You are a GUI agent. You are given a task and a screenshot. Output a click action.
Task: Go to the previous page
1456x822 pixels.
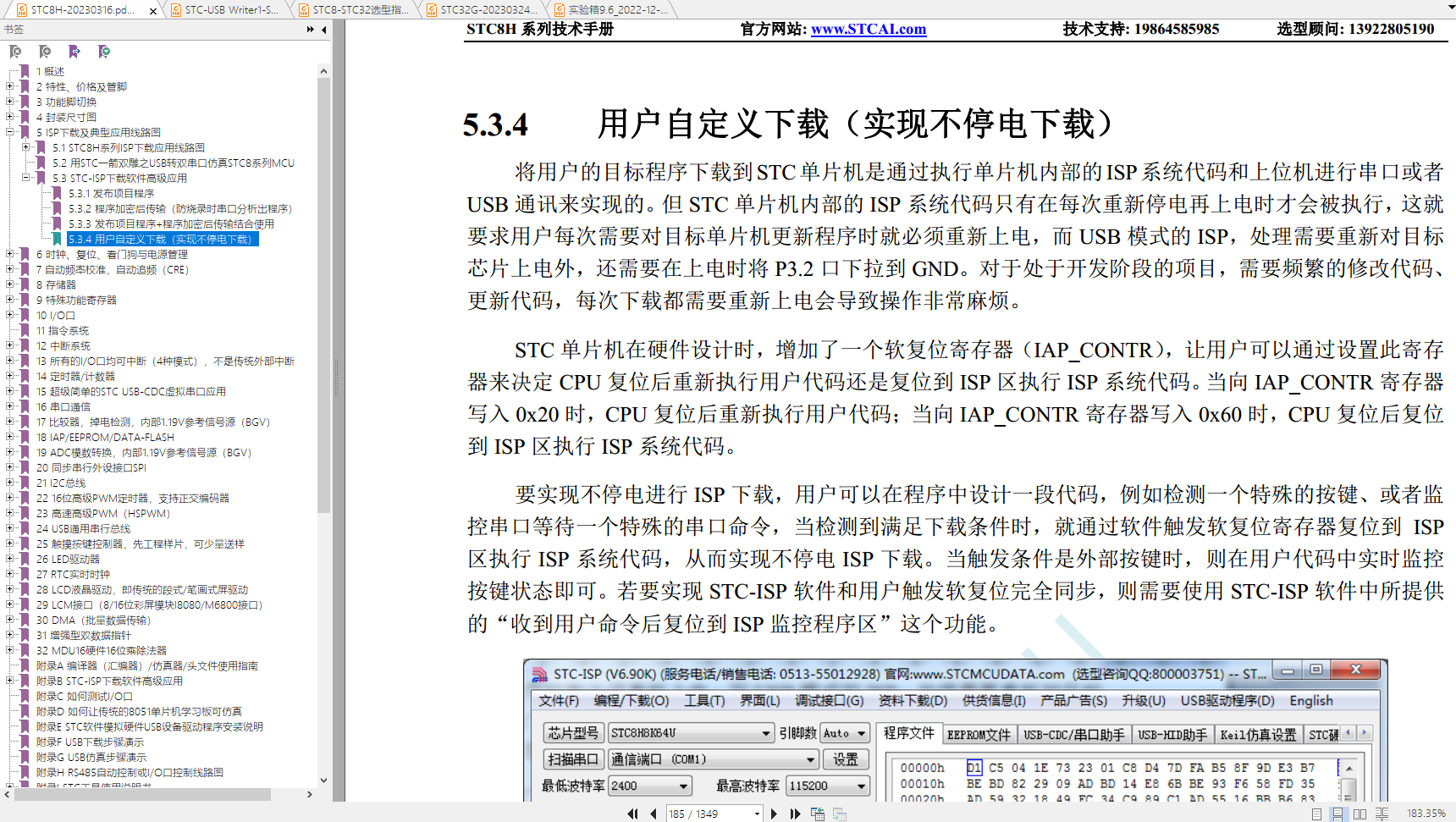[654, 814]
